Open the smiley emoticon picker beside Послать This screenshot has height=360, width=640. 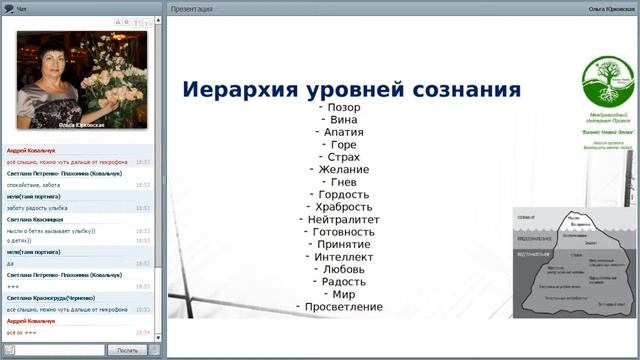[154, 350]
